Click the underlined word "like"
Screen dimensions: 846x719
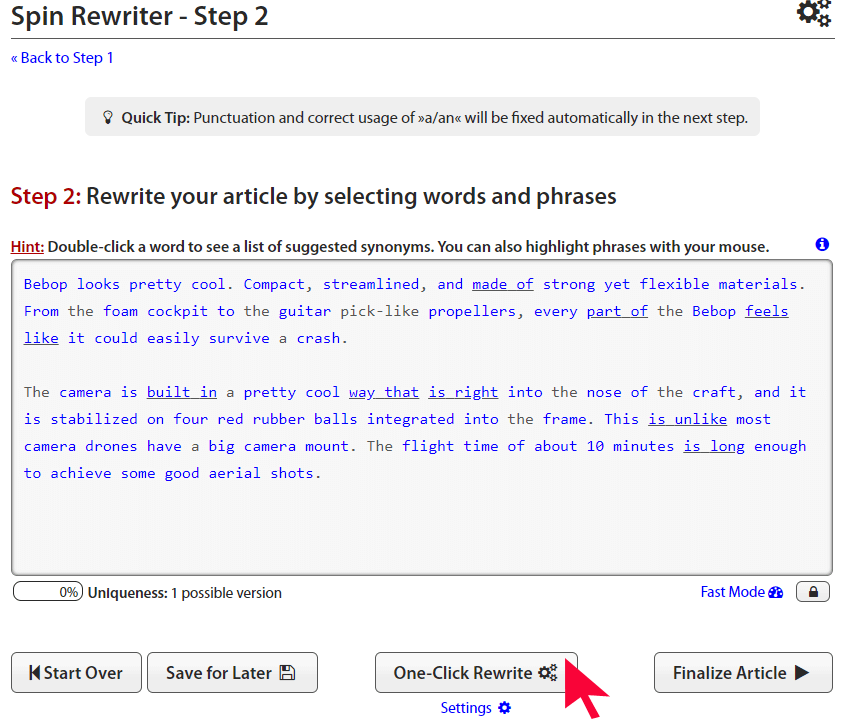(x=41, y=338)
